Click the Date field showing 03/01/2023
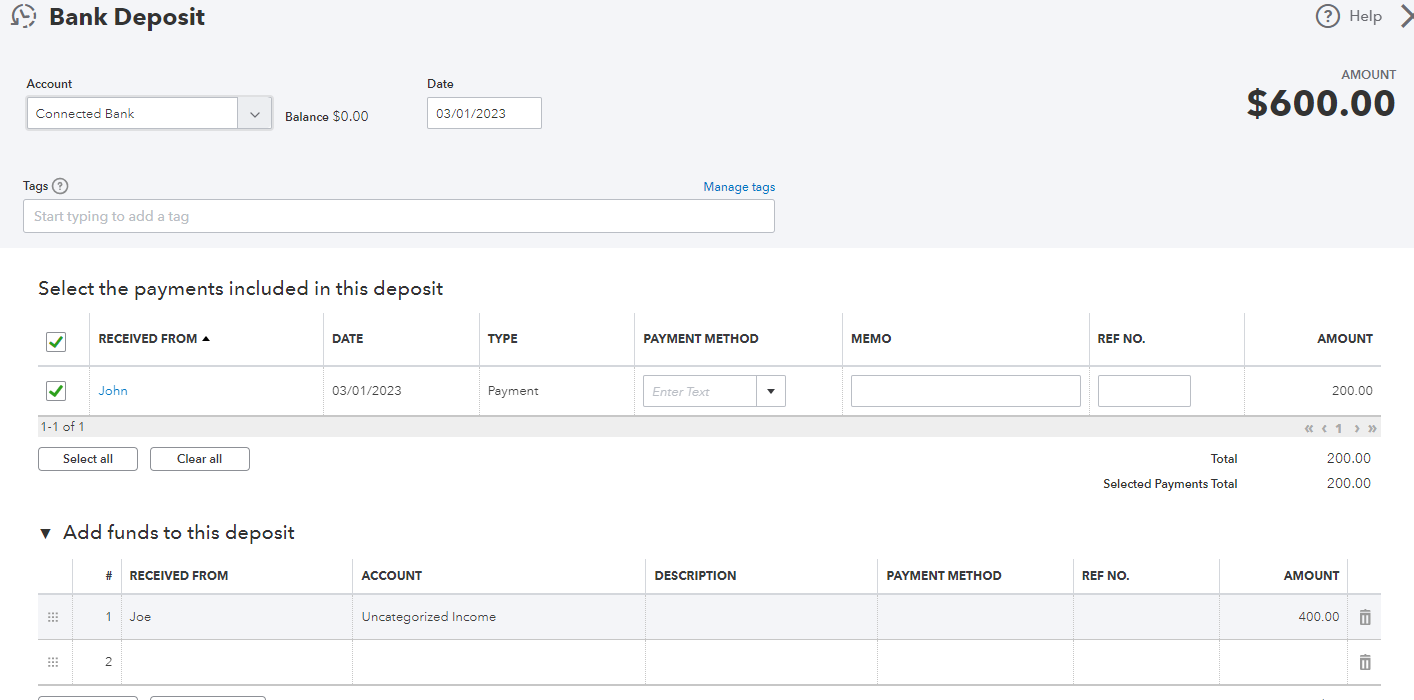 pyautogui.click(x=484, y=113)
